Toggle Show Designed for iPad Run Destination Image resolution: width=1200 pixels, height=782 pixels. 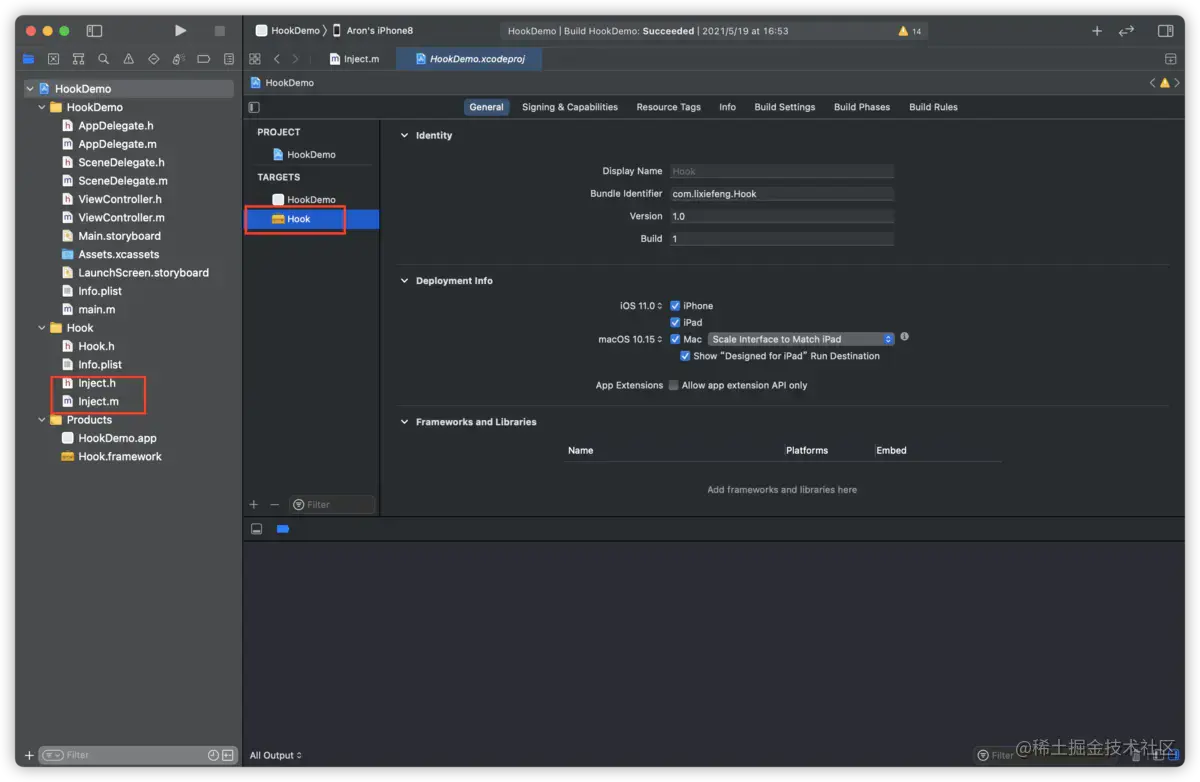click(685, 356)
